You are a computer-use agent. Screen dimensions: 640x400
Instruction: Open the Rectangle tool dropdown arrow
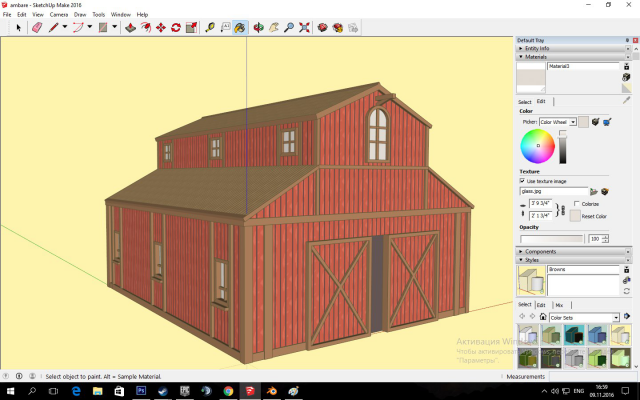[x=115, y=27]
